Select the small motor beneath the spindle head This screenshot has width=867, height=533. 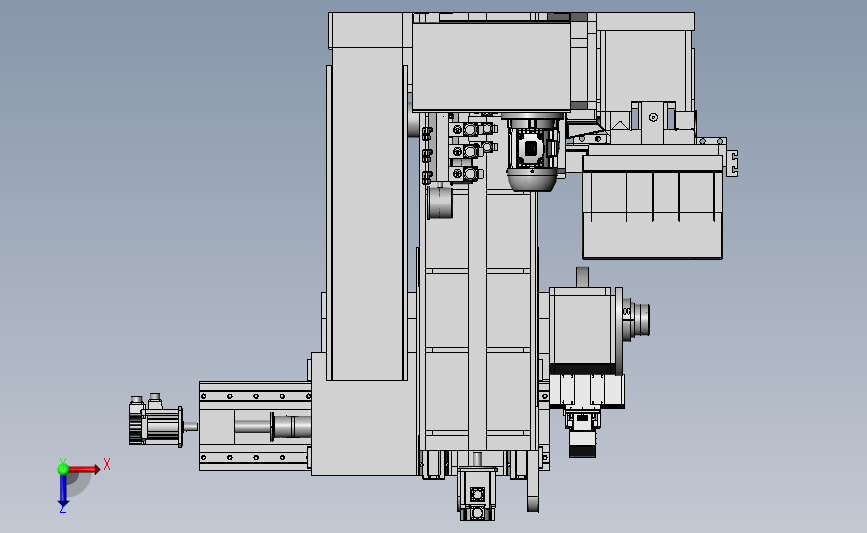pyautogui.click(x=582, y=432)
